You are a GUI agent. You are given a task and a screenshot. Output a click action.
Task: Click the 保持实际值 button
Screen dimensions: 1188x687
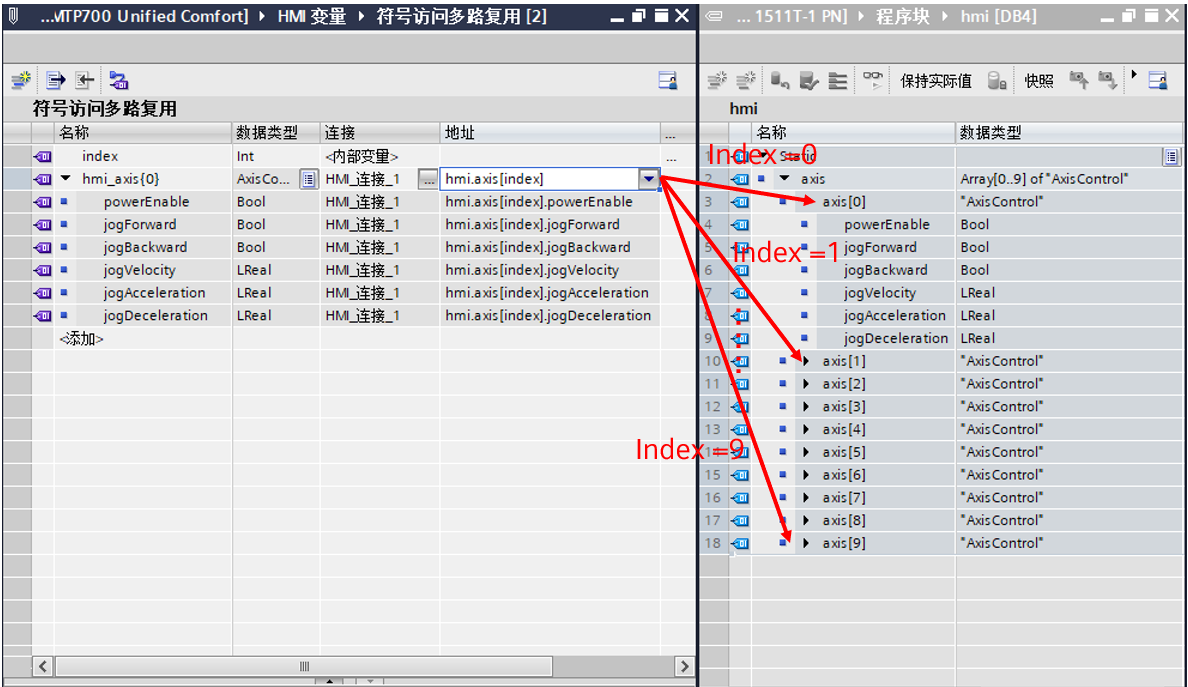click(x=935, y=81)
